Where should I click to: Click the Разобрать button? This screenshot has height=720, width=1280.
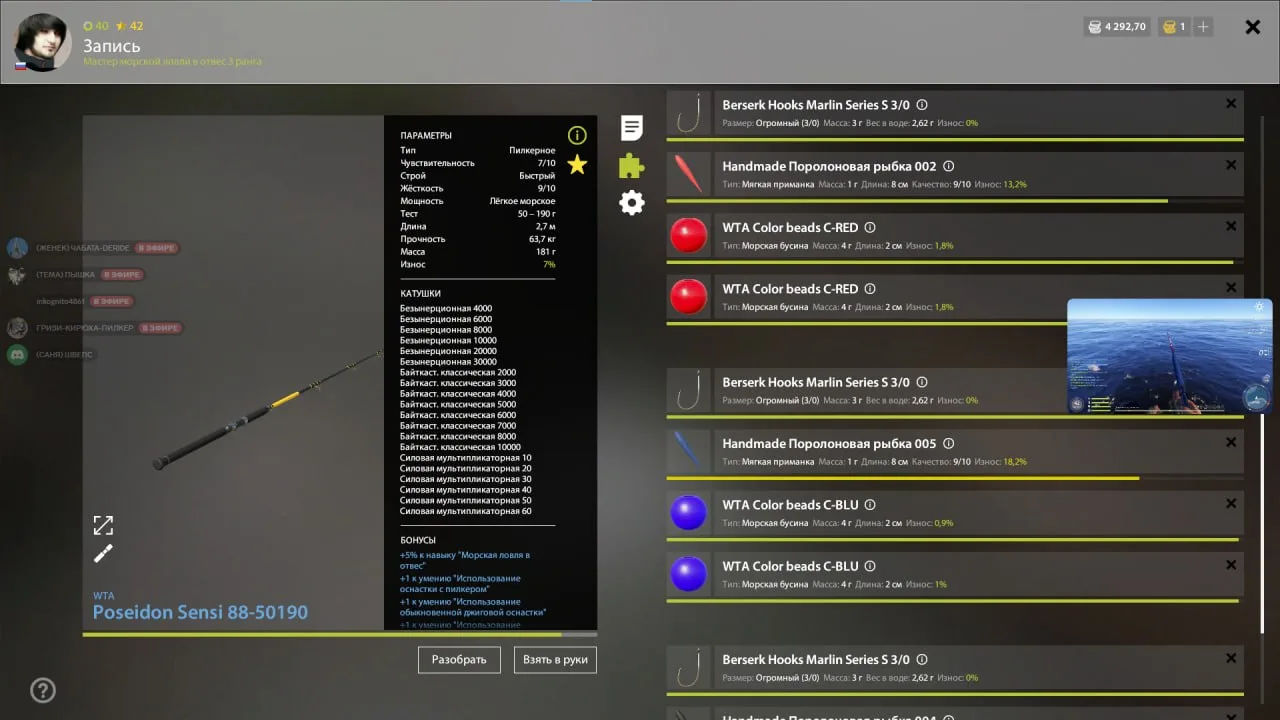pos(459,660)
